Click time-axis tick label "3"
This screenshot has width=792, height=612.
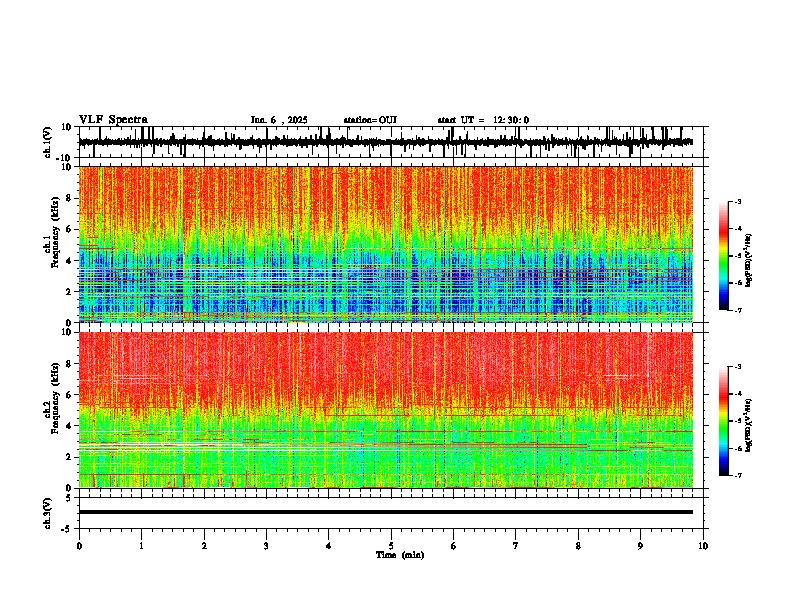click(x=266, y=546)
